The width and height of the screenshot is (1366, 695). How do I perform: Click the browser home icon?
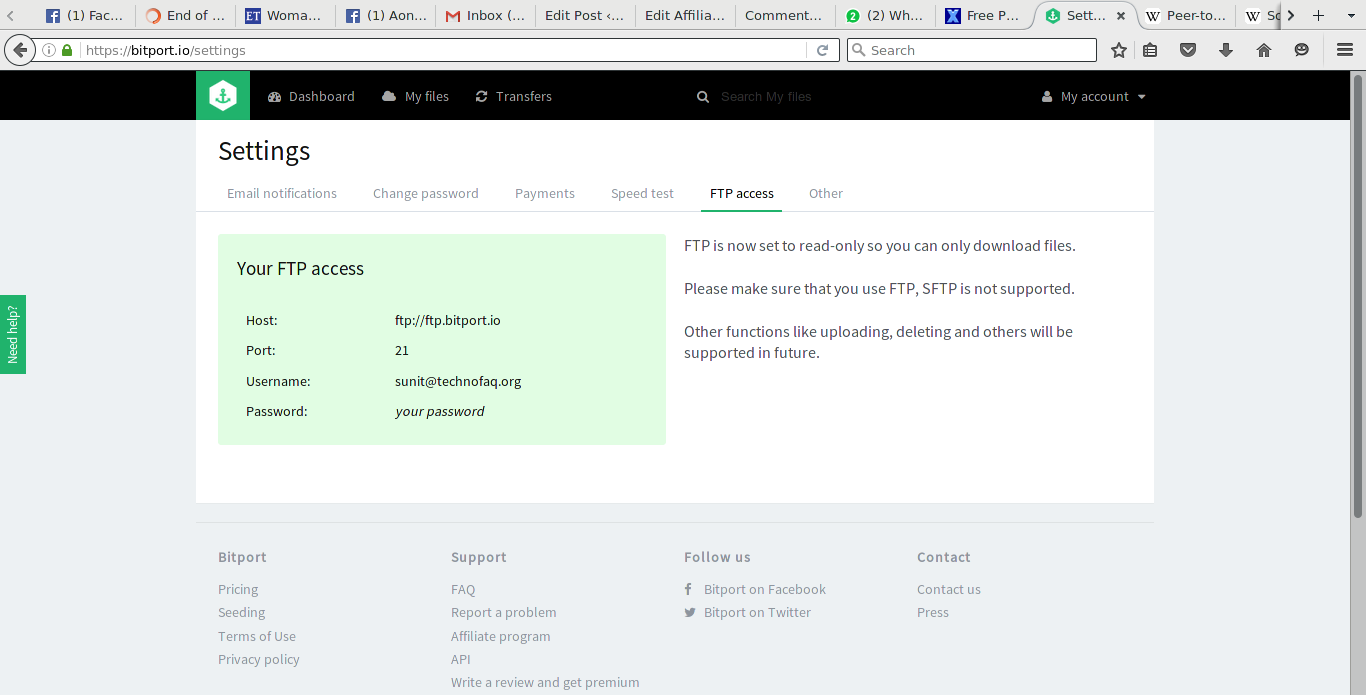[1264, 50]
